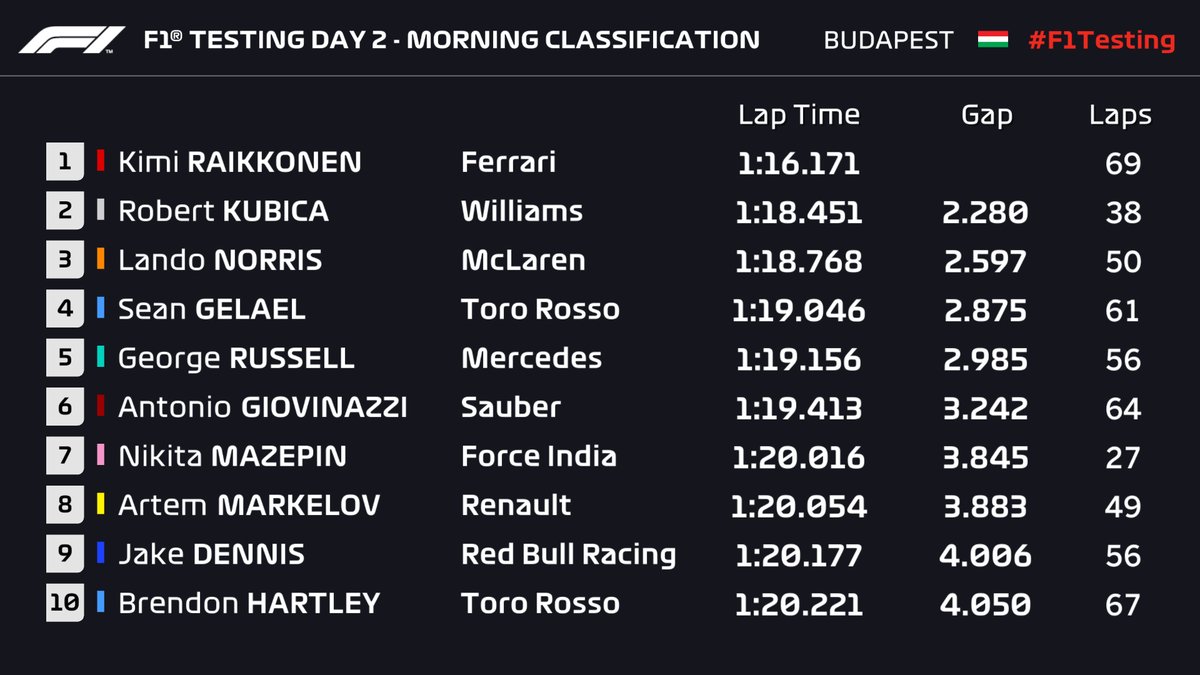Click the Gap column header
Image resolution: width=1200 pixels, height=675 pixels.
click(986, 116)
